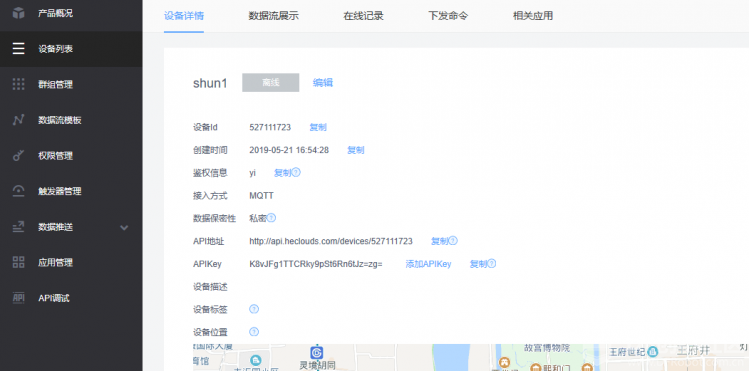This screenshot has width=749, height=371.
Task: Click the grey 离线 status button
Action: pyautogui.click(x=271, y=83)
